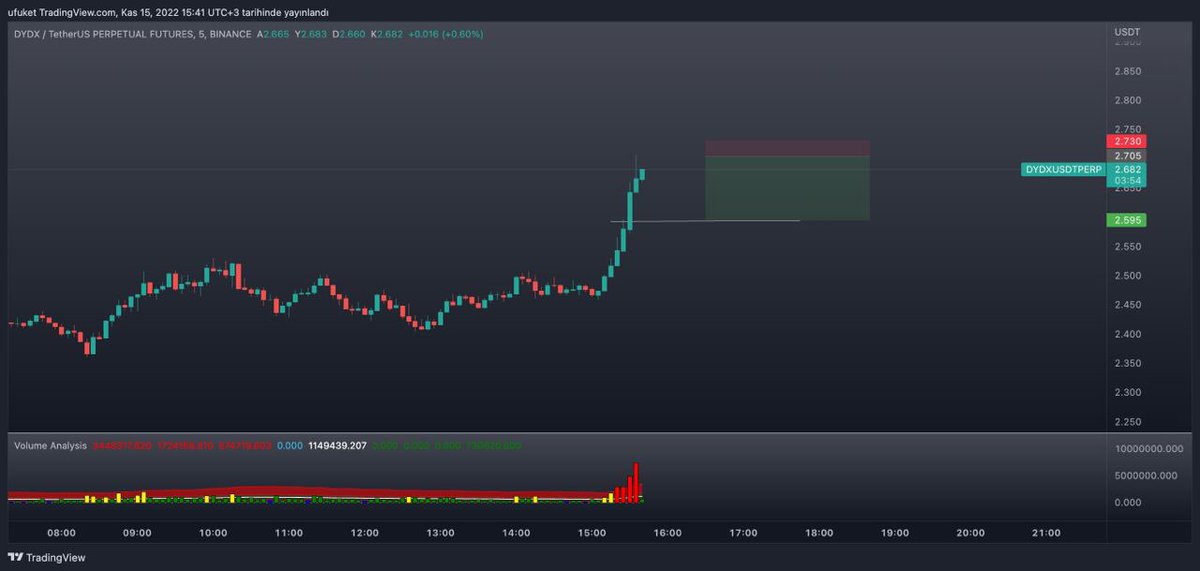Click the high value Y2.683
The height and width of the screenshot is (571, 1200).
[310, 34]
